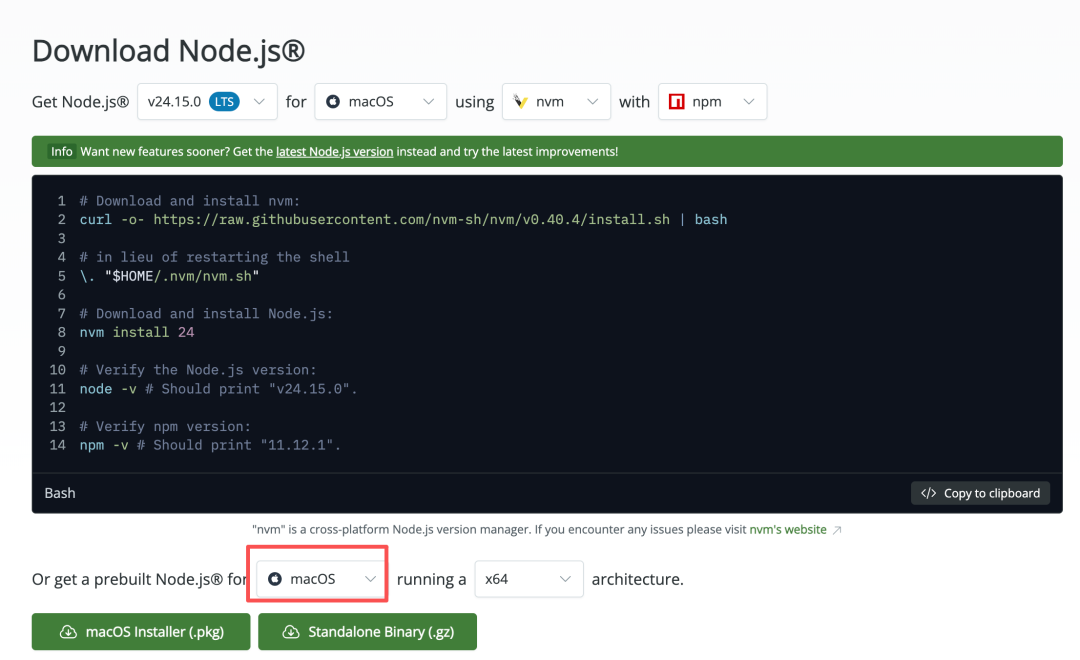Open the v24.15.0 LTS version dropdown
1080x660 pixels.
point(207,102)
